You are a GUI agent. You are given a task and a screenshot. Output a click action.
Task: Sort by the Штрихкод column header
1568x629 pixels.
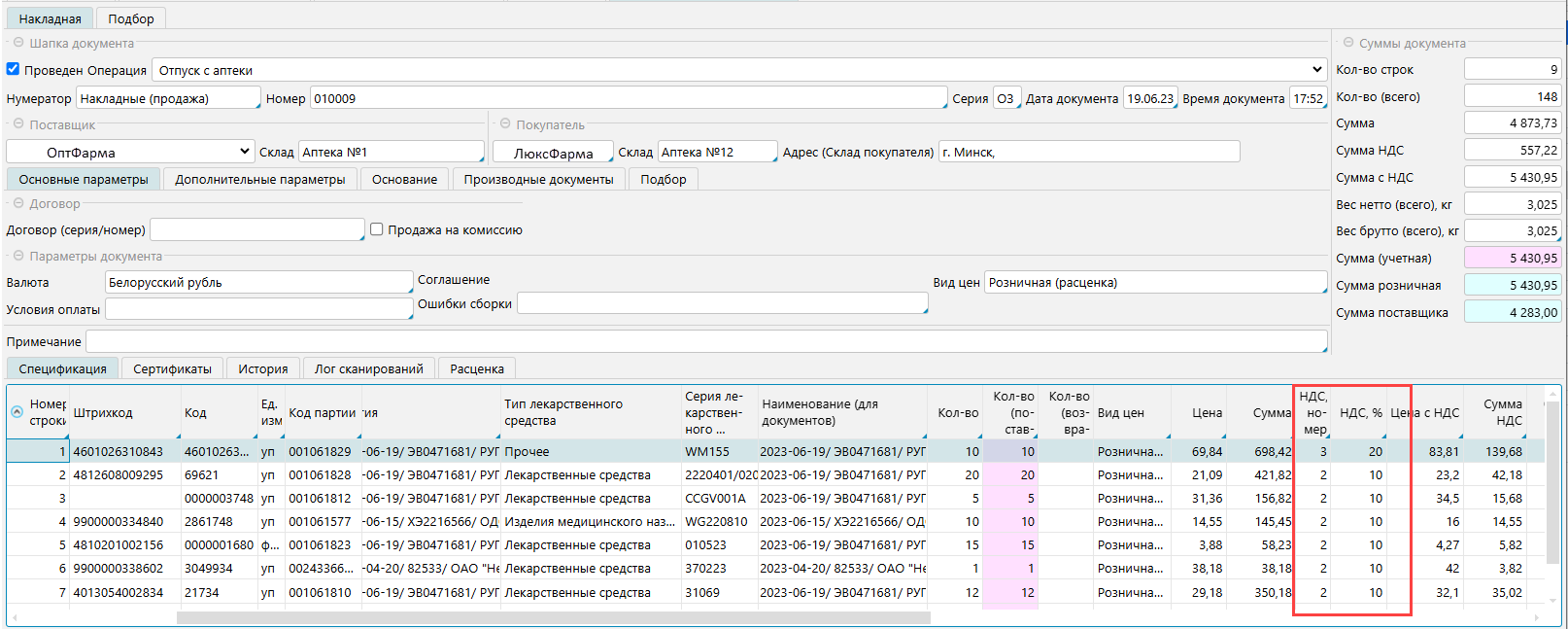103,413
